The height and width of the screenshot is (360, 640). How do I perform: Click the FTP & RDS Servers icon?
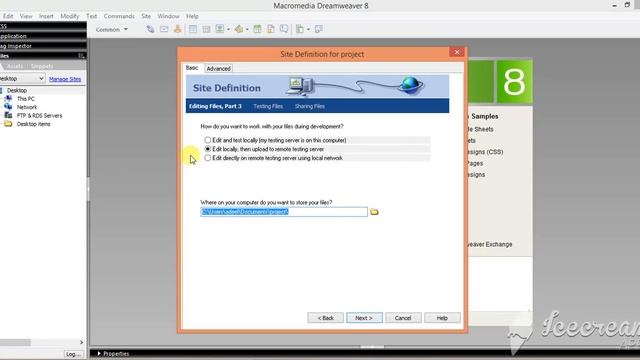click(8, 116)
